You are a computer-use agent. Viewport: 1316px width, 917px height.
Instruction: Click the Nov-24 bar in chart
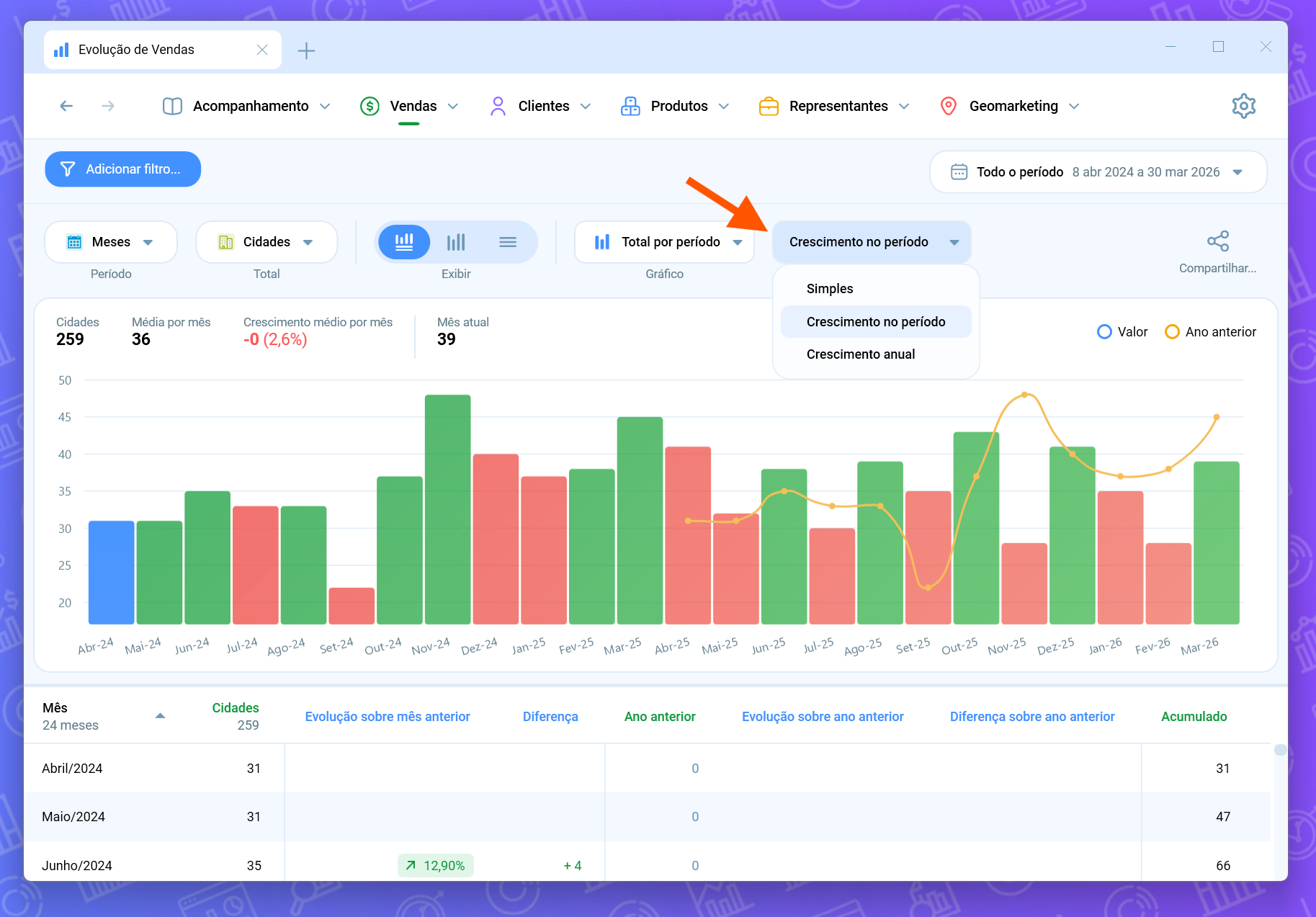pyautogui.click(x=447, y=509)
